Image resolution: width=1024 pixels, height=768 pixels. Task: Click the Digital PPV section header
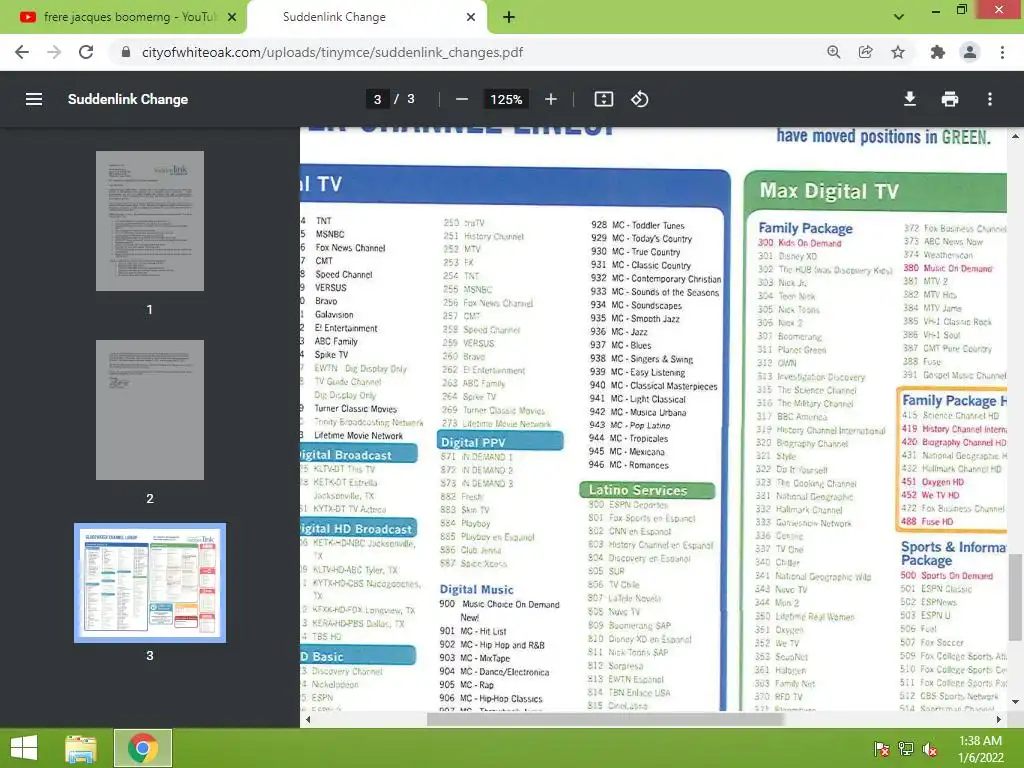pos(500,441)
